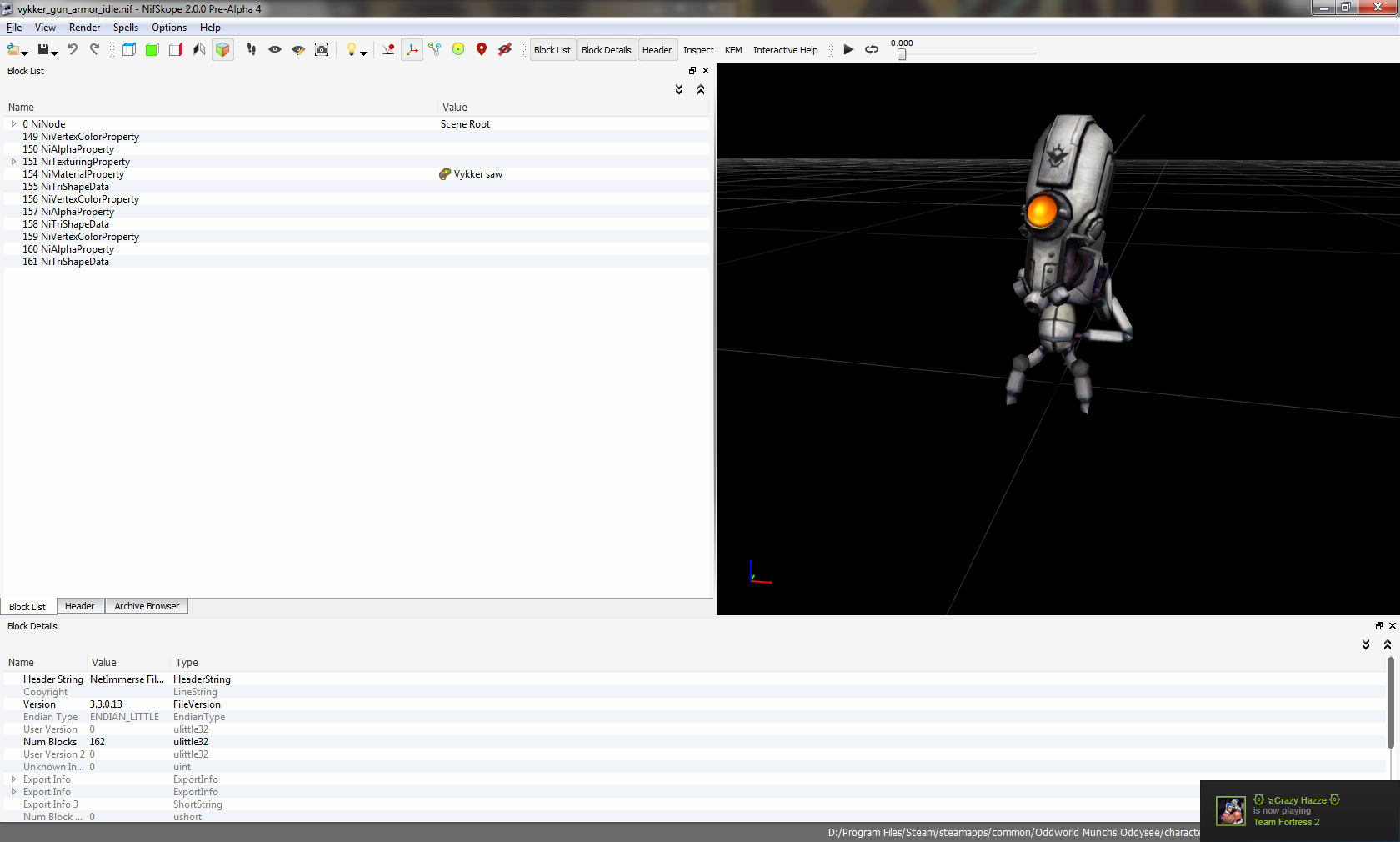This screenshot has width=1400, height=842.
Task: Click the Interactive Help button
Action: [785, 50]
